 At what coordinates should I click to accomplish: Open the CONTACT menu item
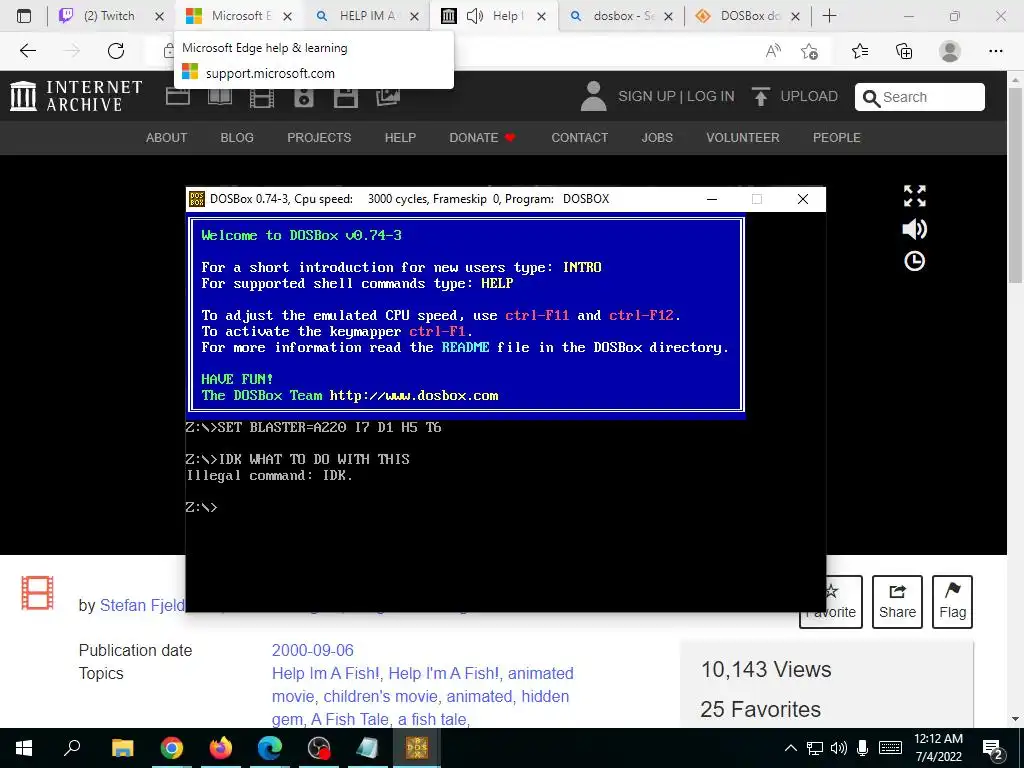[580, 138]
